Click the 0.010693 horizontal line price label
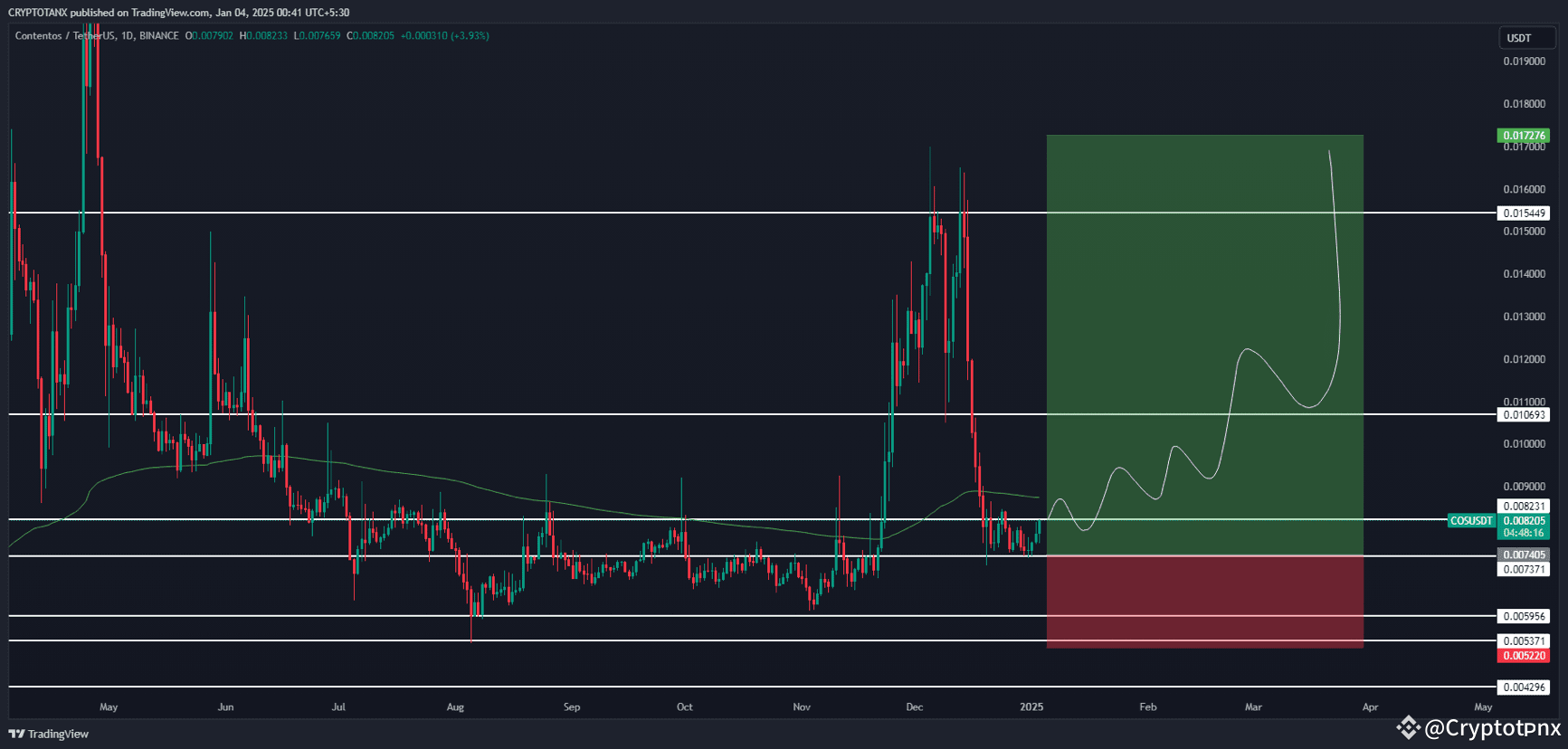 [1524, 415]
